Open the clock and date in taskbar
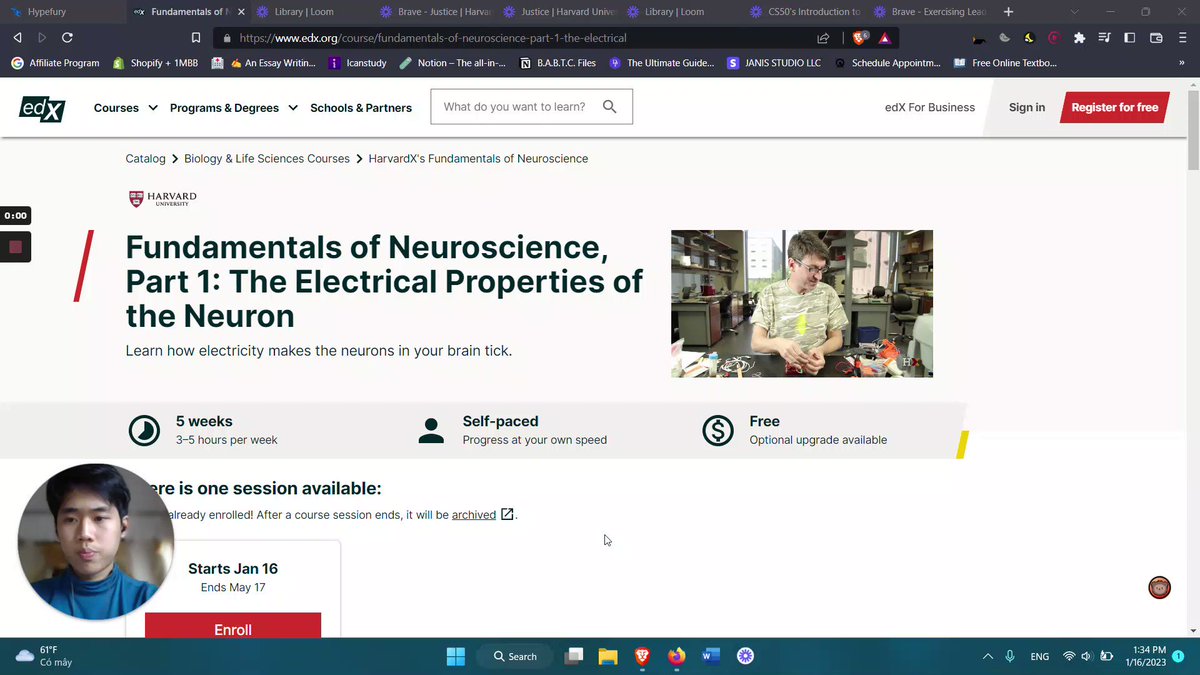This screenshot has width=1200, height=675. coord(1148,656)
